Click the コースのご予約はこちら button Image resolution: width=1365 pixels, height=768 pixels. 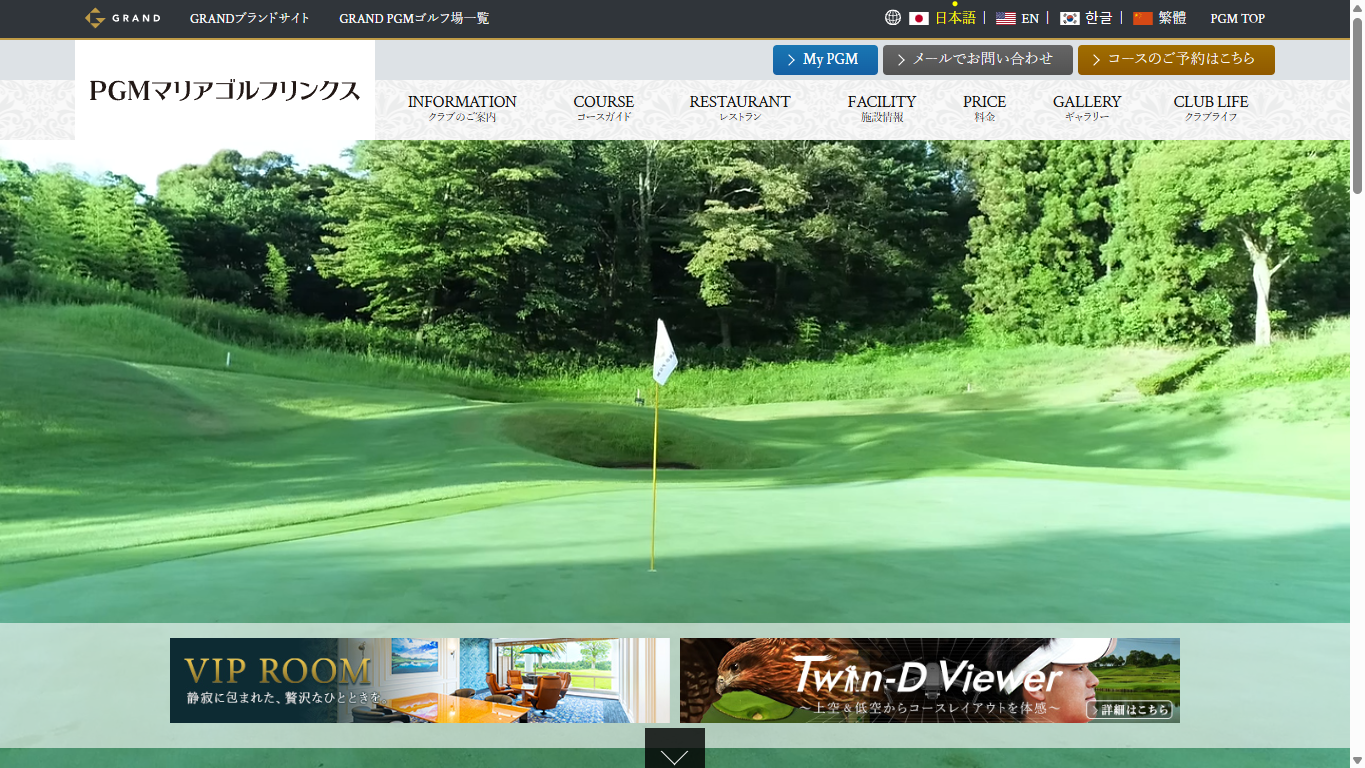point(1176,60)
